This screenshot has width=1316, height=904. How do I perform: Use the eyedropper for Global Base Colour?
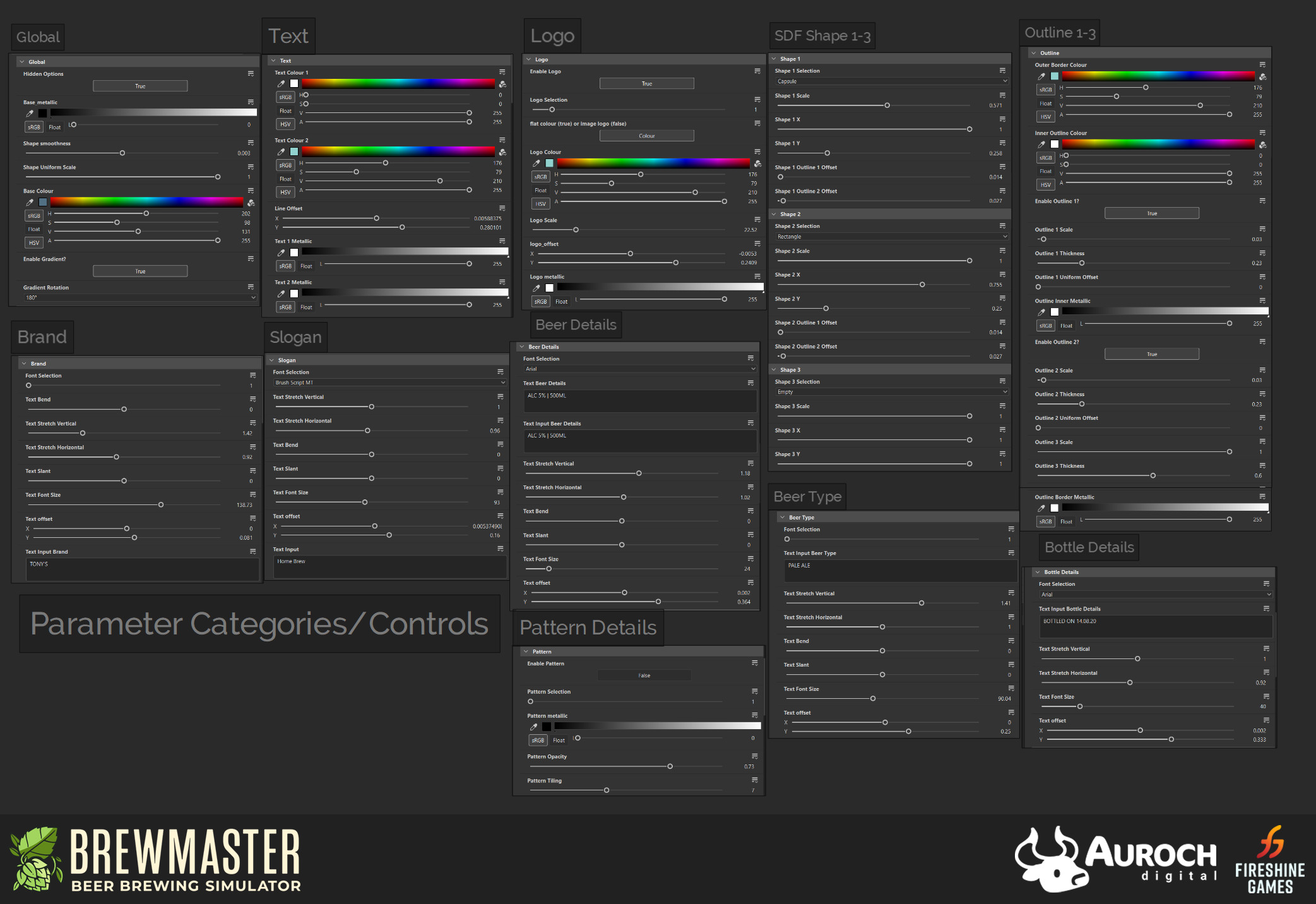(30, 202)
